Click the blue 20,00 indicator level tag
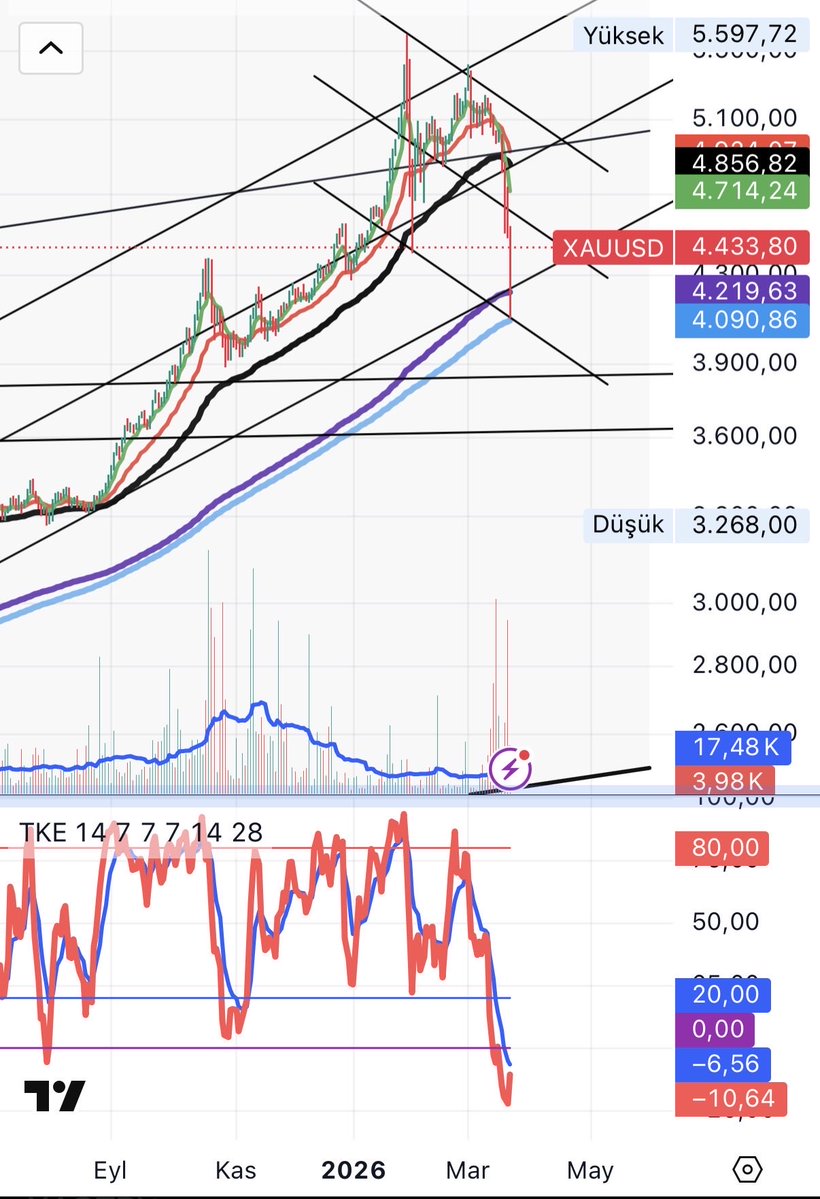 click(723, 995)
